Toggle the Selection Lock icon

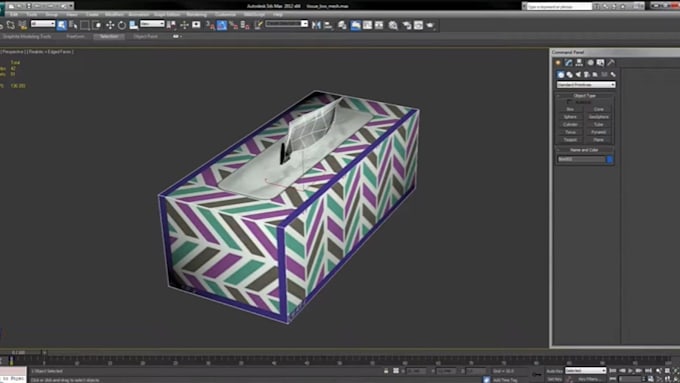(386, 371)
